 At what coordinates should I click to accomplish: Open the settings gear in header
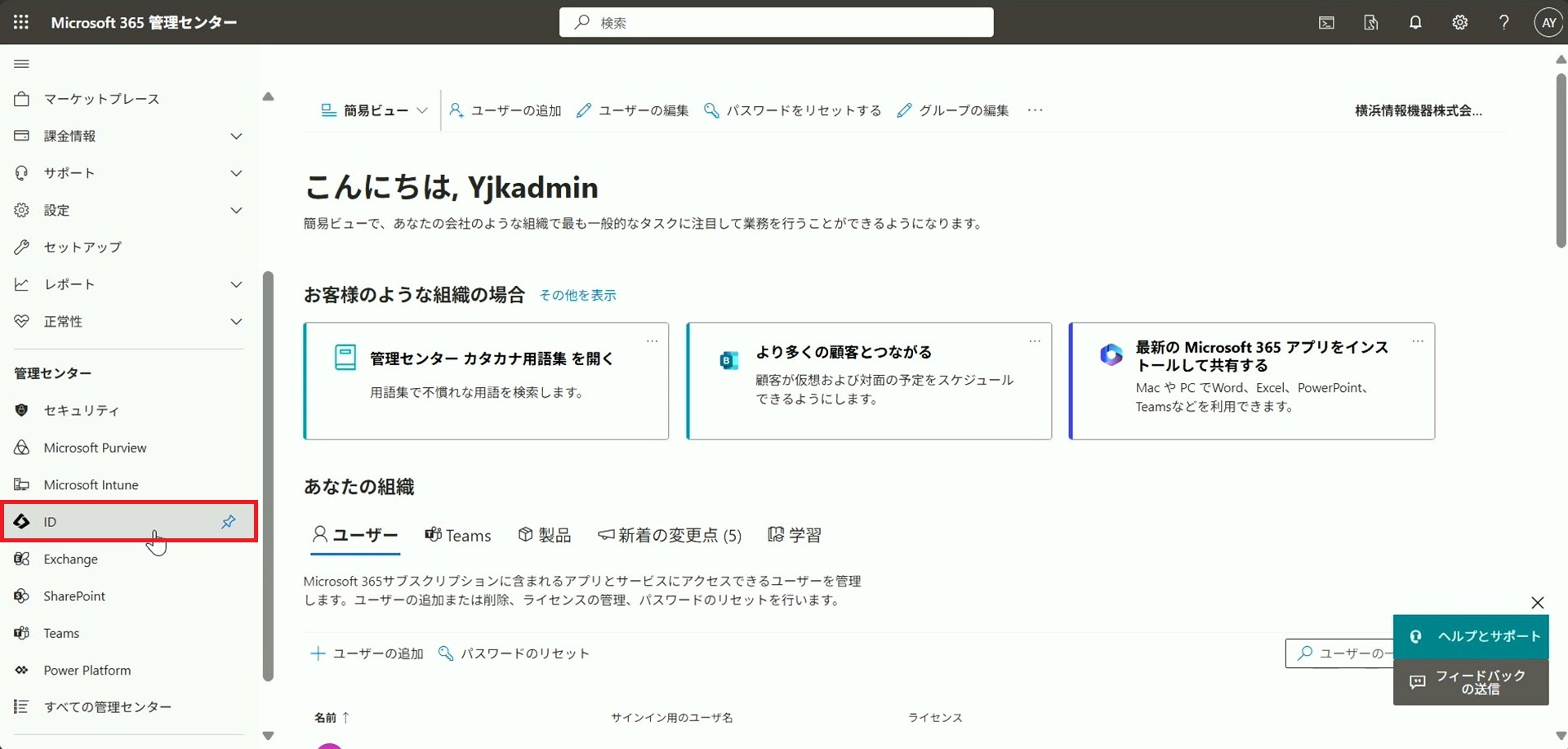pos(1459,23)
